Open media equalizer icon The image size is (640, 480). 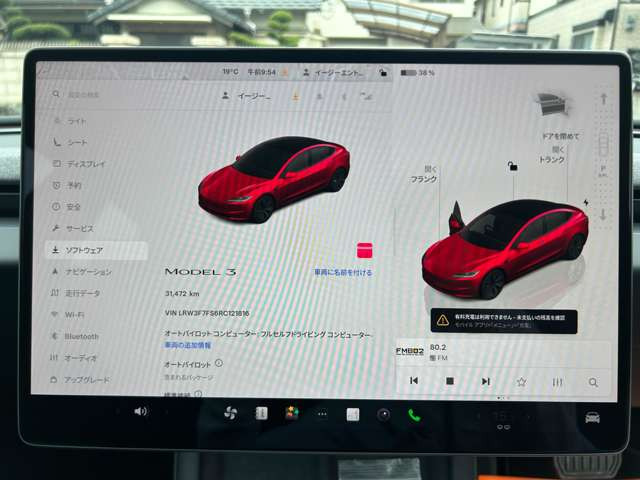pos(557,382)
